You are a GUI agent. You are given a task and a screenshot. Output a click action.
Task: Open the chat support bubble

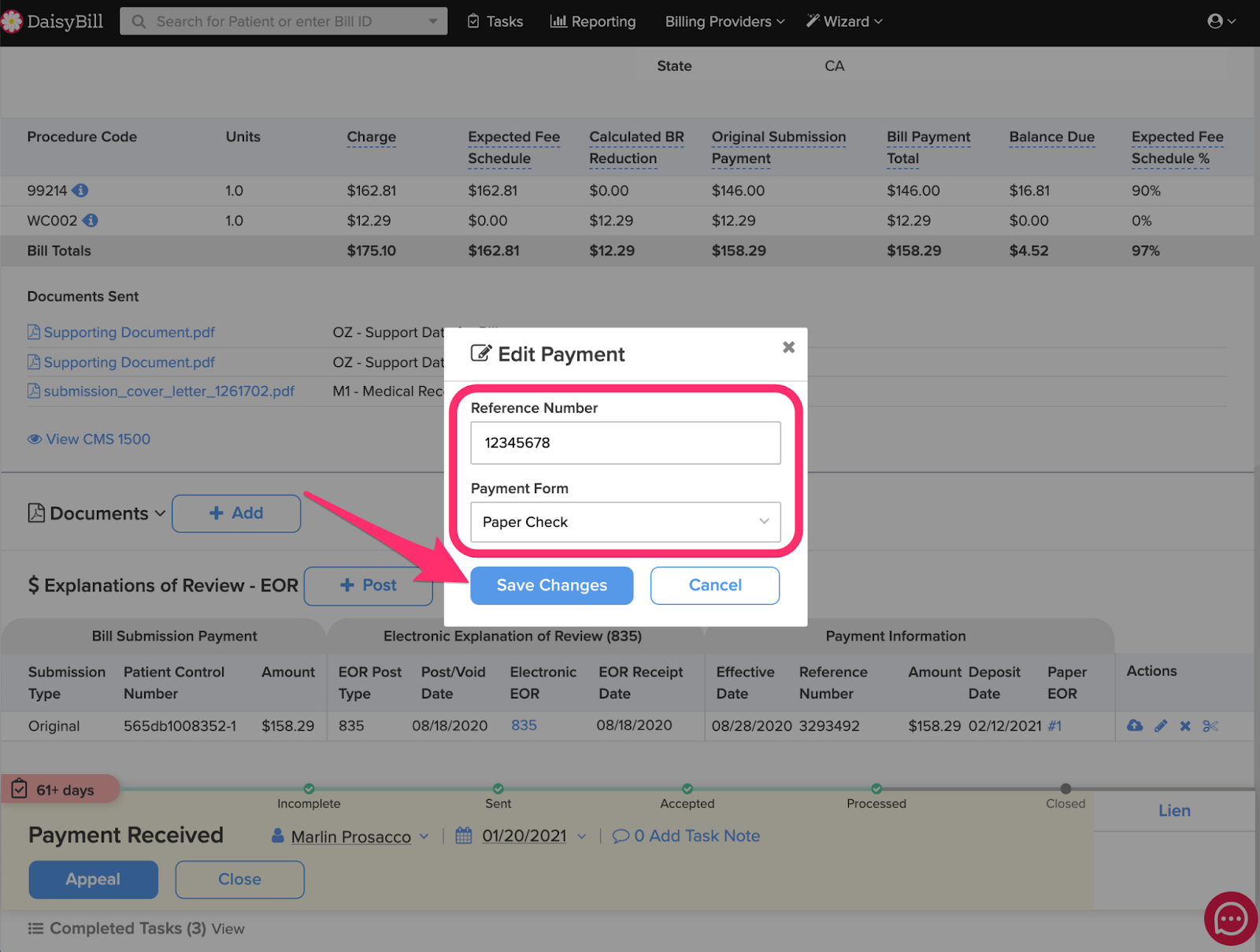(x=1231, y=918)
